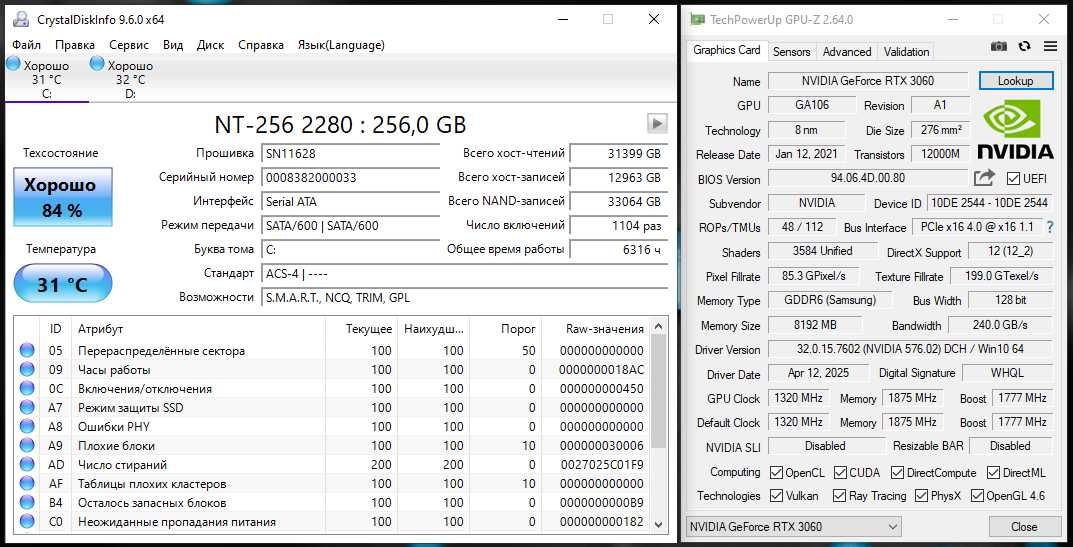This screenshot has width=1073, height=547.
Task: Click the status orb for attribute A7
Action: 27,408
